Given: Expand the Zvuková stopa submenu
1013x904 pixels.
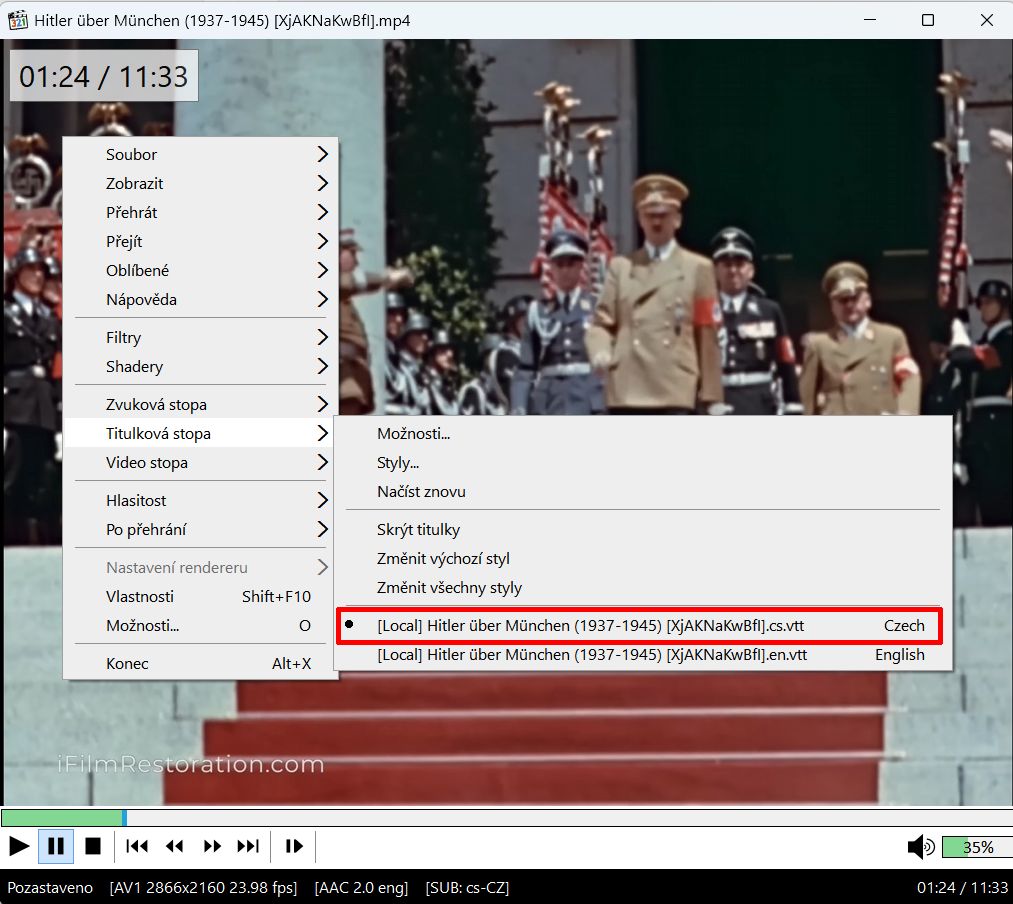Looking at the screenshot, I should pos(200,405).
